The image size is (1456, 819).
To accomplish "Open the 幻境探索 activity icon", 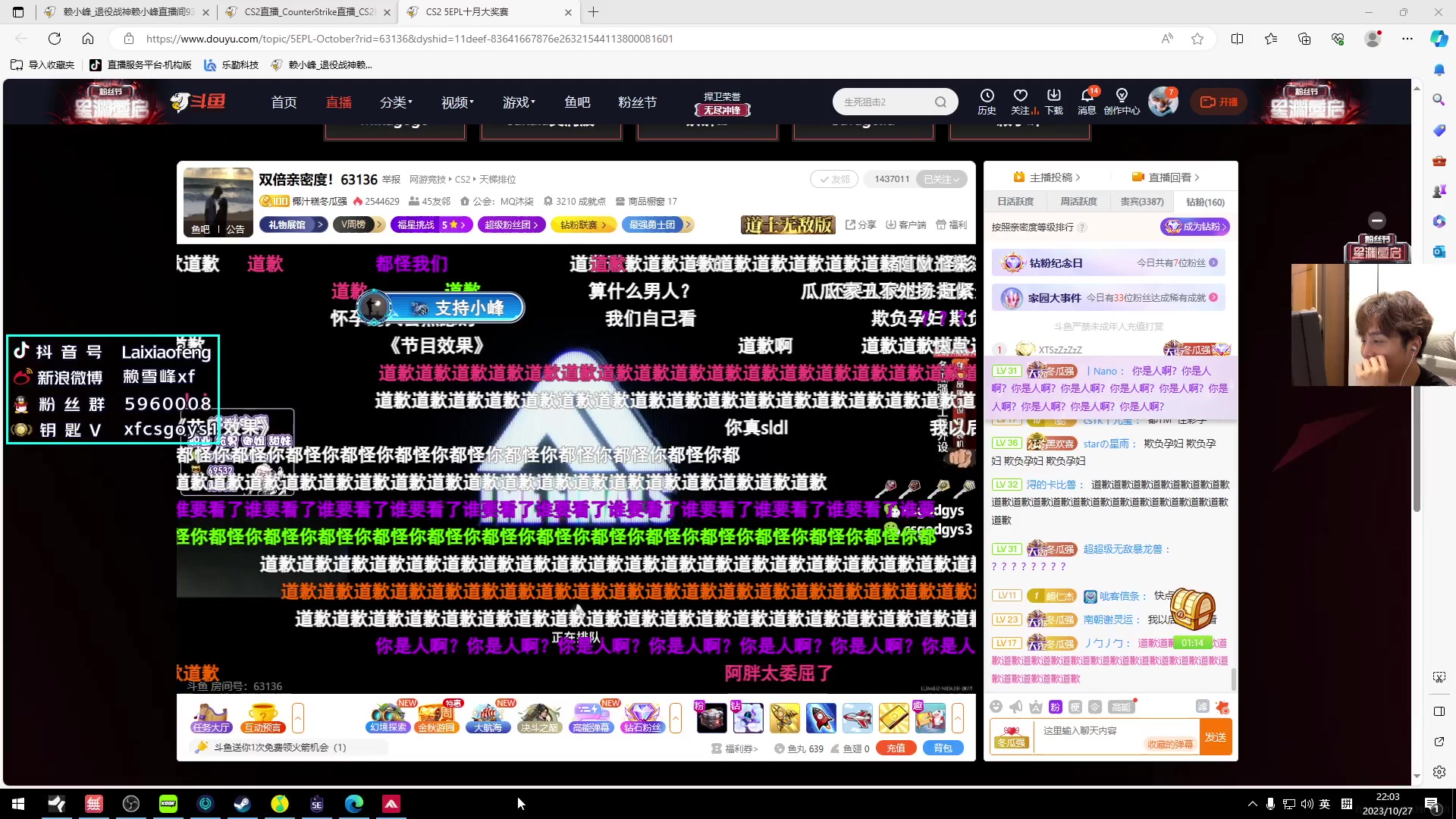I will pyautogui.click(x=388, y=717).
